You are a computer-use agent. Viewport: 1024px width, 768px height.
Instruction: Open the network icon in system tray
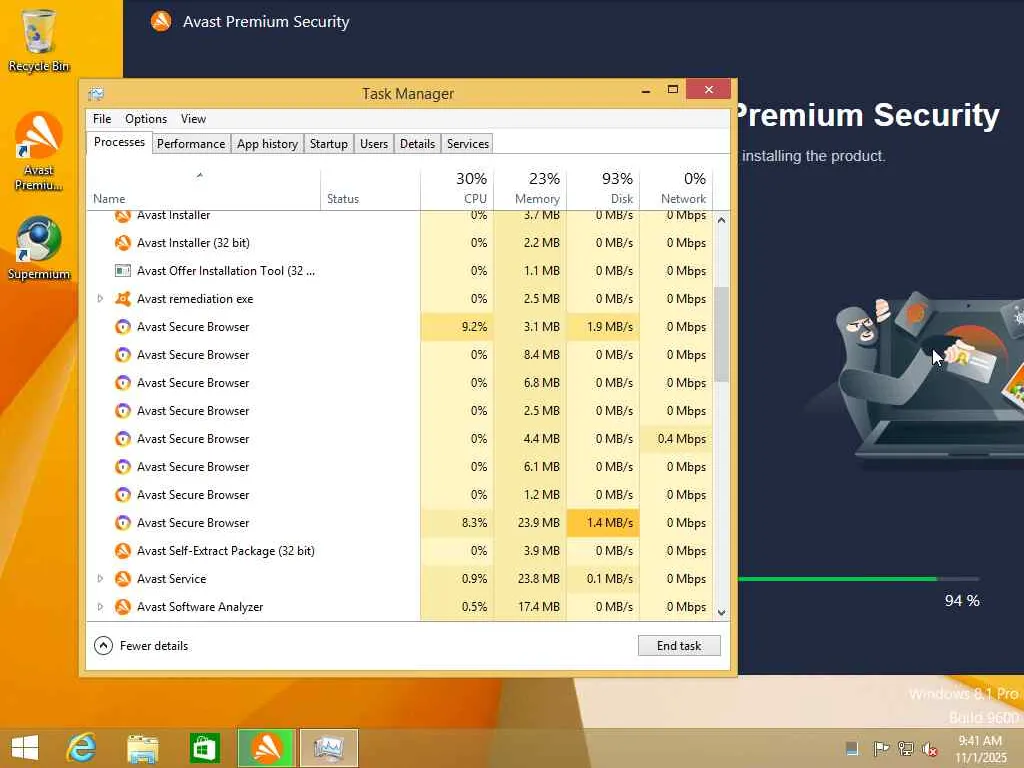(x=905, y=748)
